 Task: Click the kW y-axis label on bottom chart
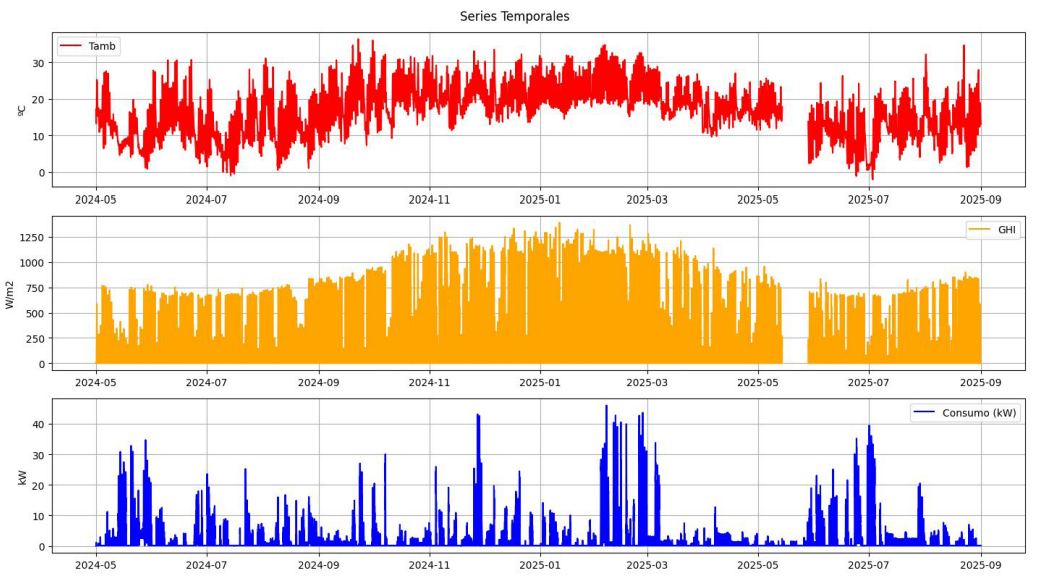click(22, 477)
